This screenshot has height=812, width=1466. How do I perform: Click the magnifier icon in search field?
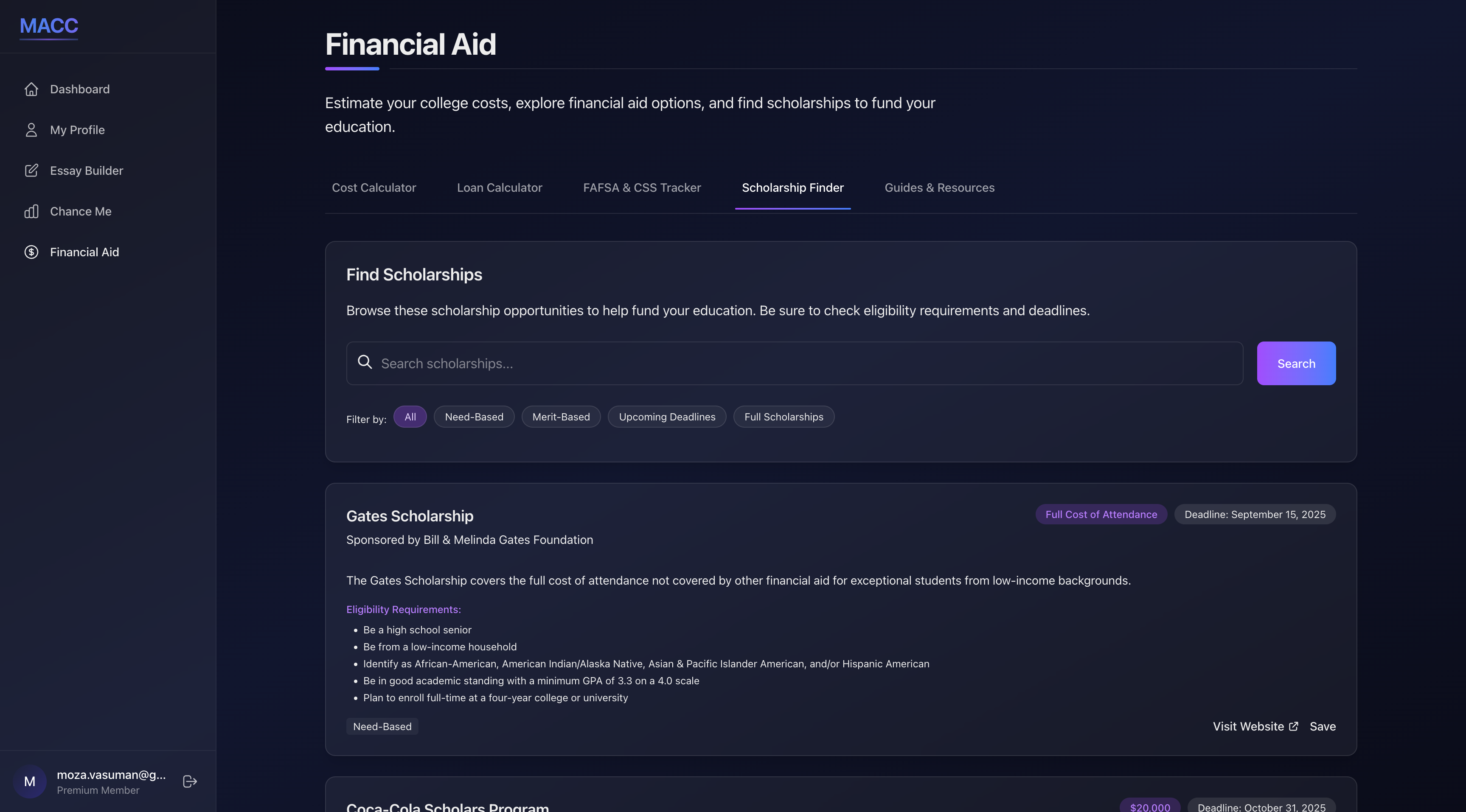coord(365,362)
